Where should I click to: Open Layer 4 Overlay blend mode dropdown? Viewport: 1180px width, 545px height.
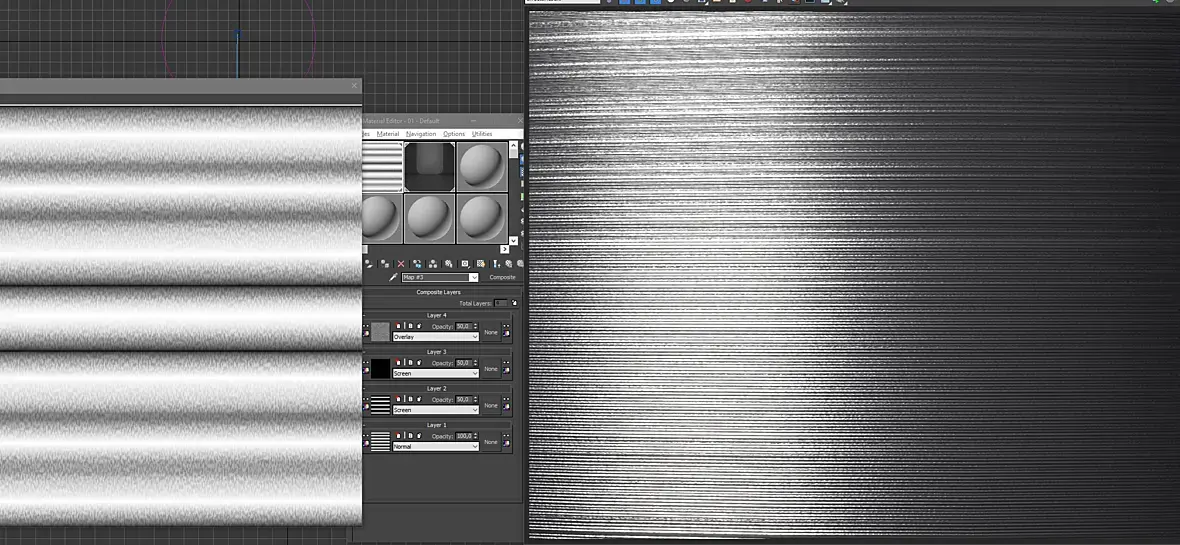coord(436,337)
